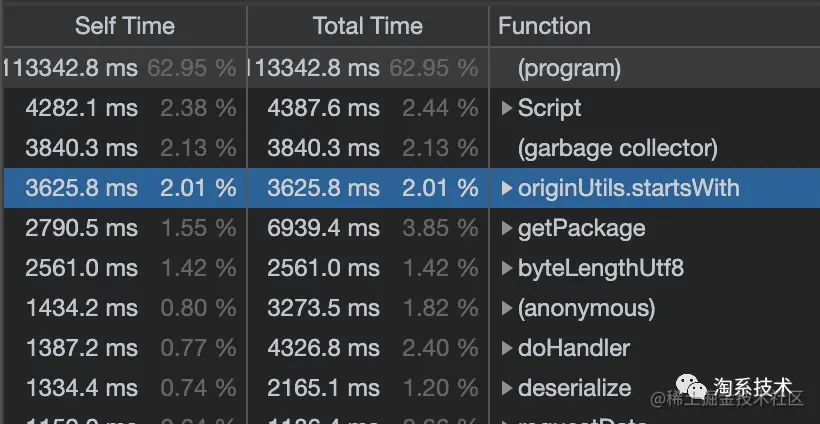Screen dimensions: 820x424
Task: Click the doHandler function name
Action: pyautogui.click(x=573, y=348)
